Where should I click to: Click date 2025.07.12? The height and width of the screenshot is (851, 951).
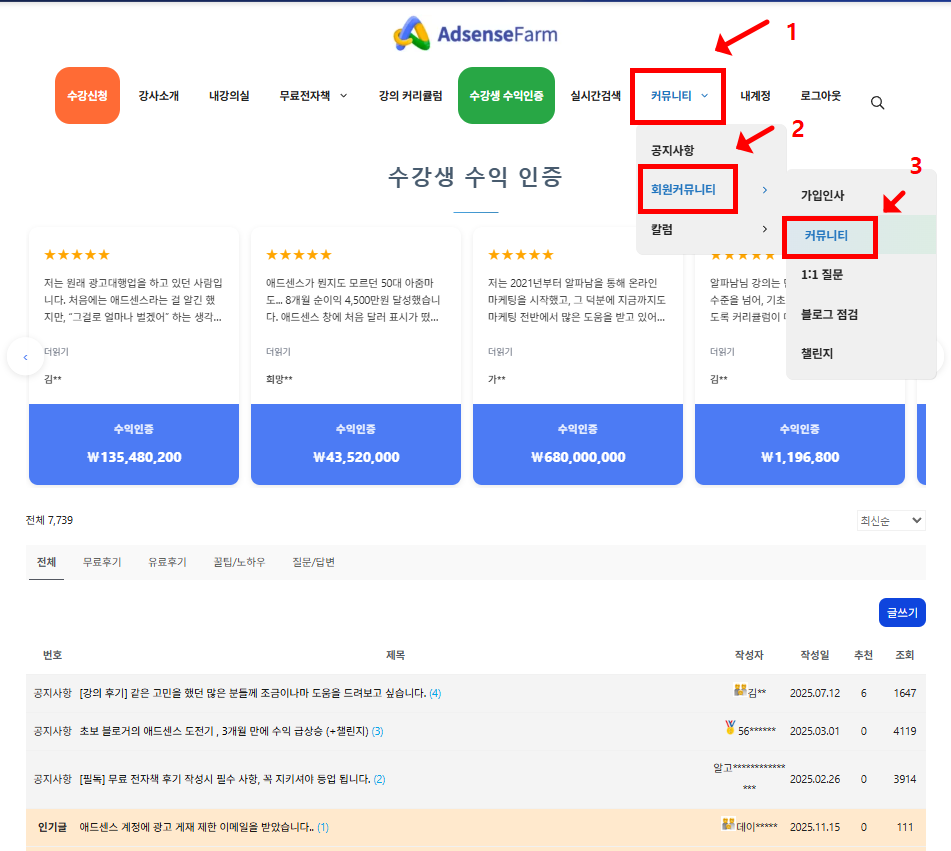point(815,693)
